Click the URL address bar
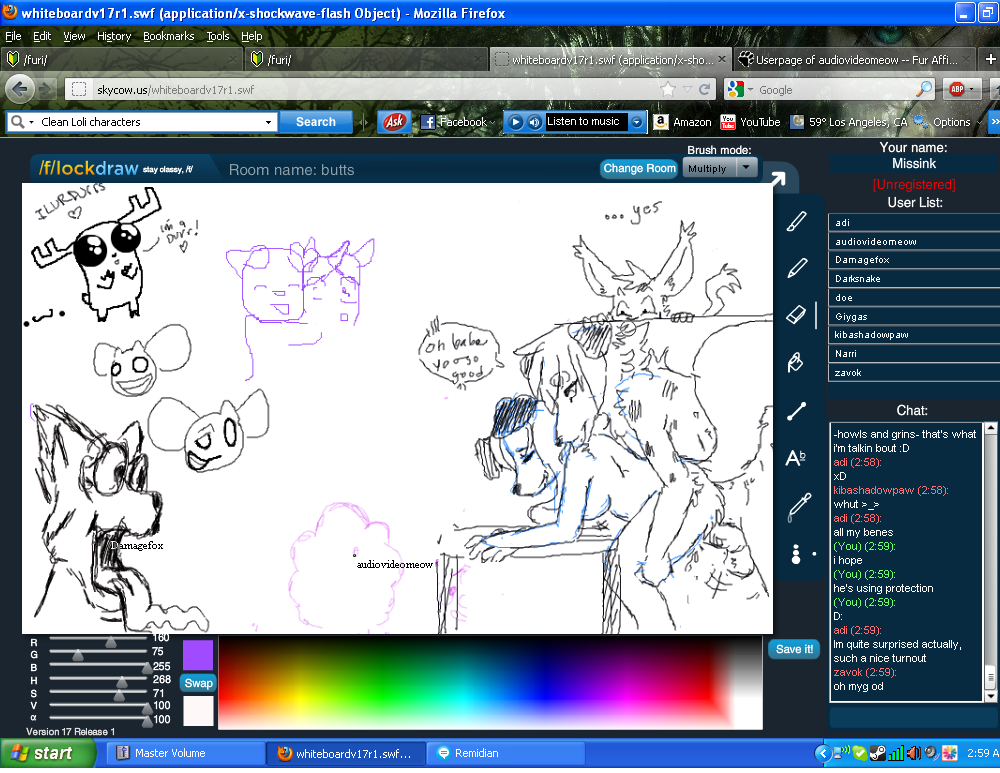The image size is (1000, 773). point(376,89)
